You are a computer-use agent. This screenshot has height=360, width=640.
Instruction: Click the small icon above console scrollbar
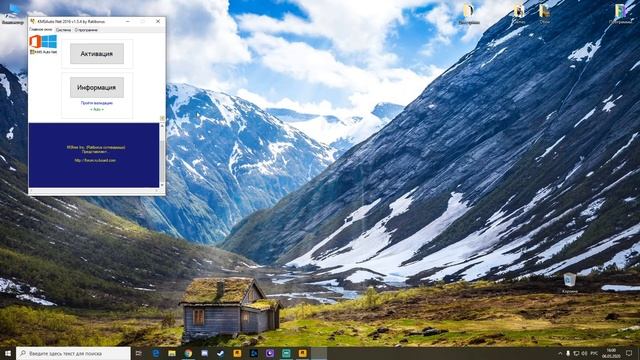tap(162, 118)
